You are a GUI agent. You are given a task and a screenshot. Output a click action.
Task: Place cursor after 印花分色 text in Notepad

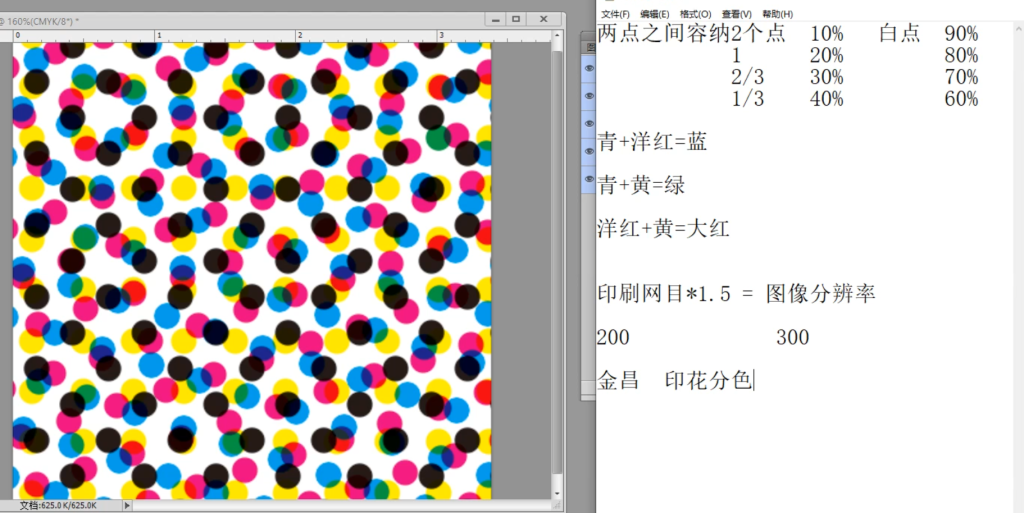tap(753, 380)
